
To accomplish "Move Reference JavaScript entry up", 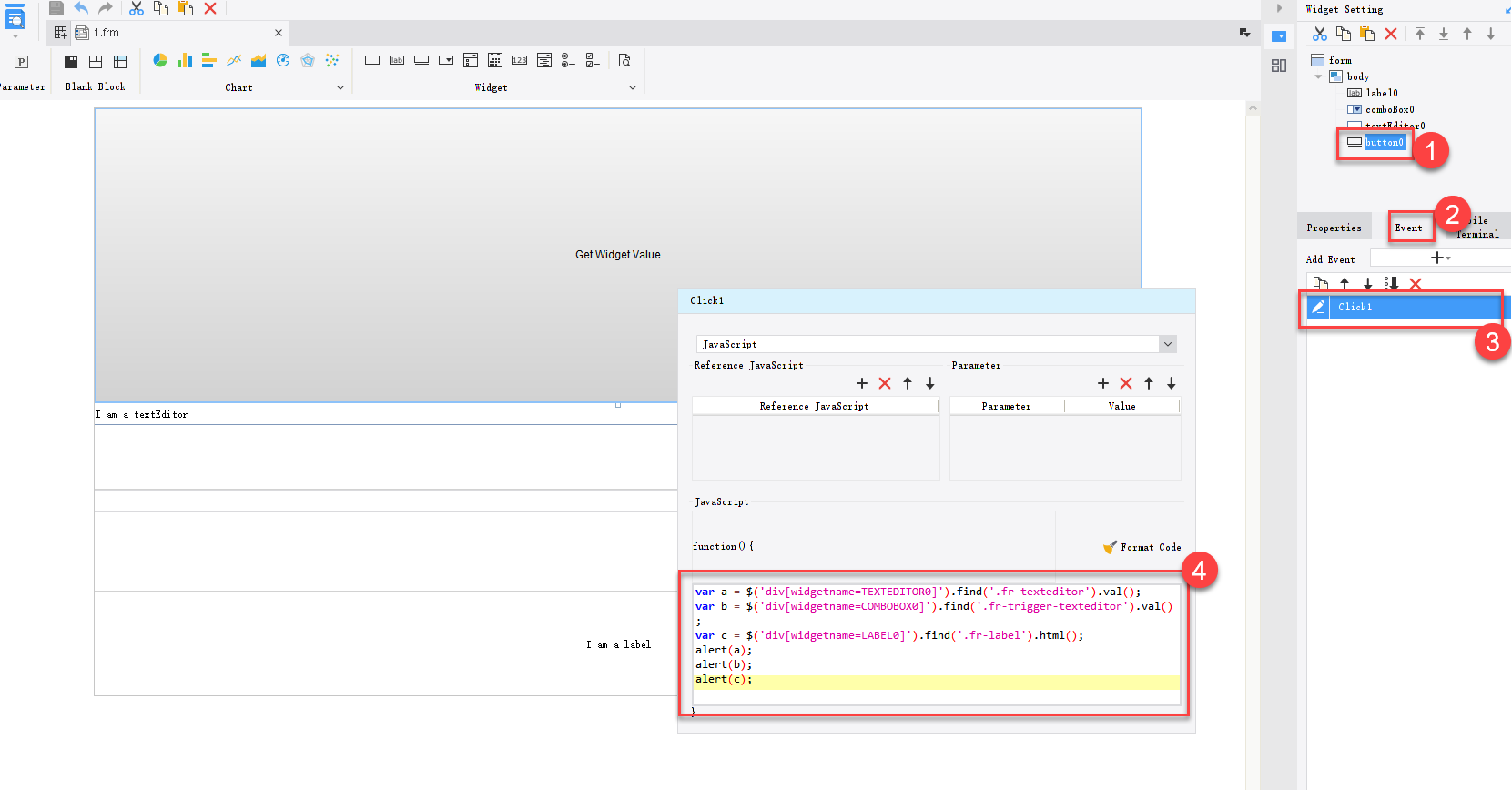I will [x=908, y=383].
